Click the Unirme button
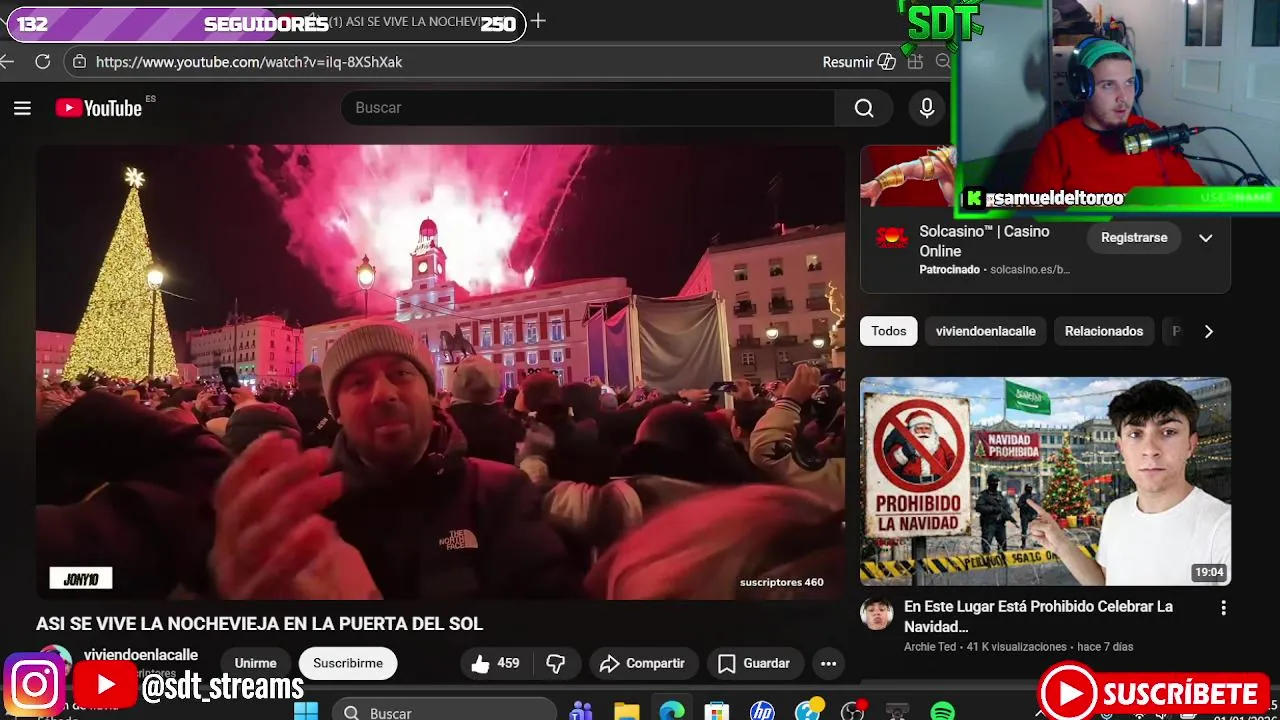Viewport: 1280px width, 720px height. click(256, 663)
